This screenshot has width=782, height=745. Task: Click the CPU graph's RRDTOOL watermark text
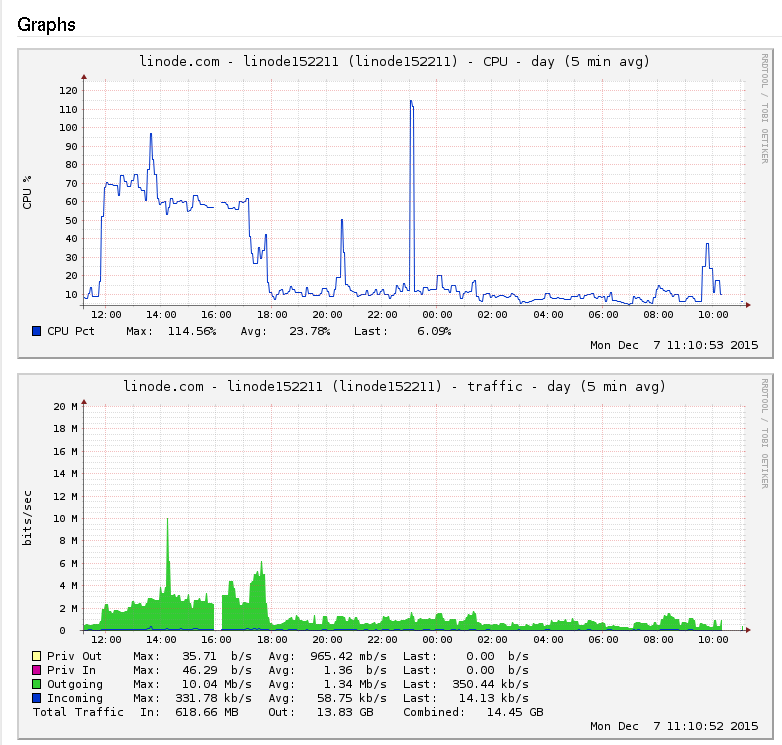point(765,110)
